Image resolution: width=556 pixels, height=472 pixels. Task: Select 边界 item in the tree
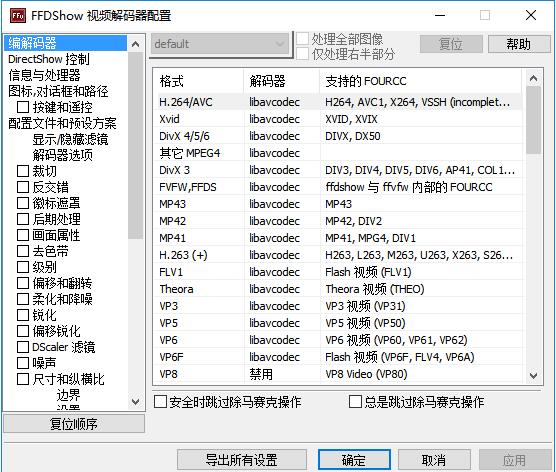[x=68, y=395]
